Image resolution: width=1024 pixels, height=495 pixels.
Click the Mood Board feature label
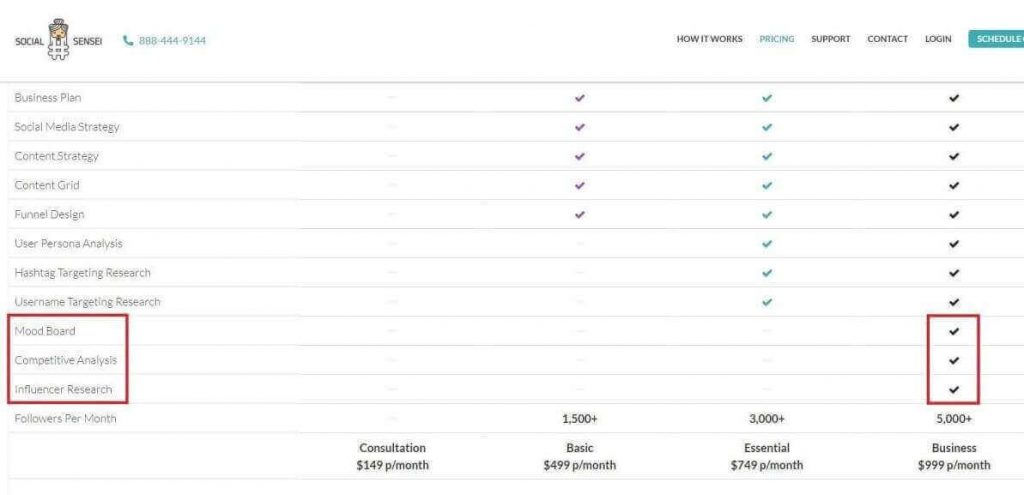[x=45, y=331]
